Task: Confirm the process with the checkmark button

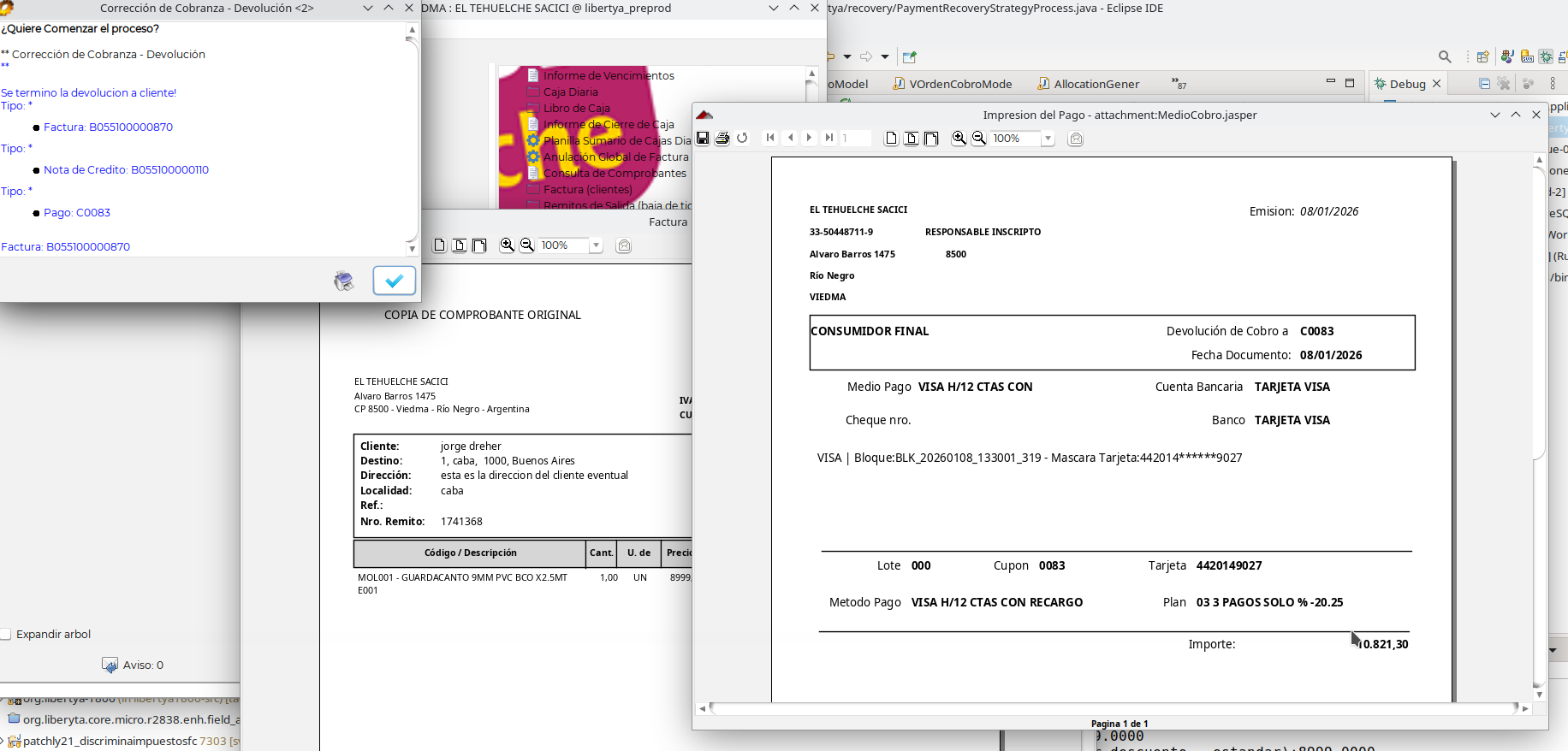Action: [x=395, y=281]
